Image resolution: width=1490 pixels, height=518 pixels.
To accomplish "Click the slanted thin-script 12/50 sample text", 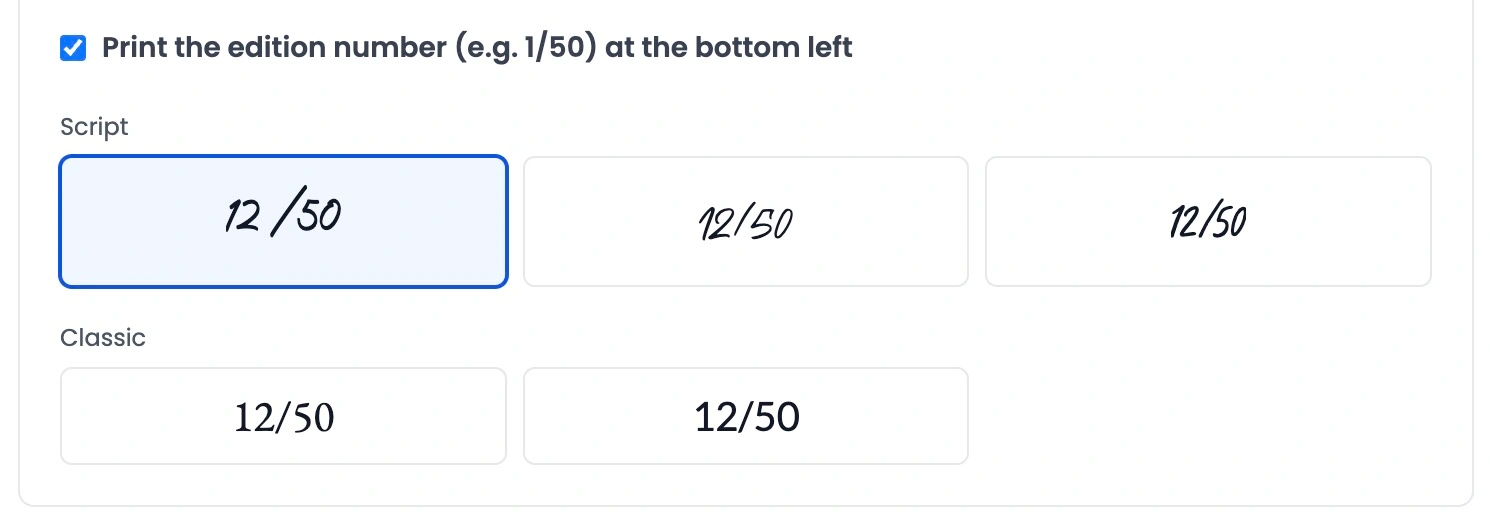I will click(746, 224).
